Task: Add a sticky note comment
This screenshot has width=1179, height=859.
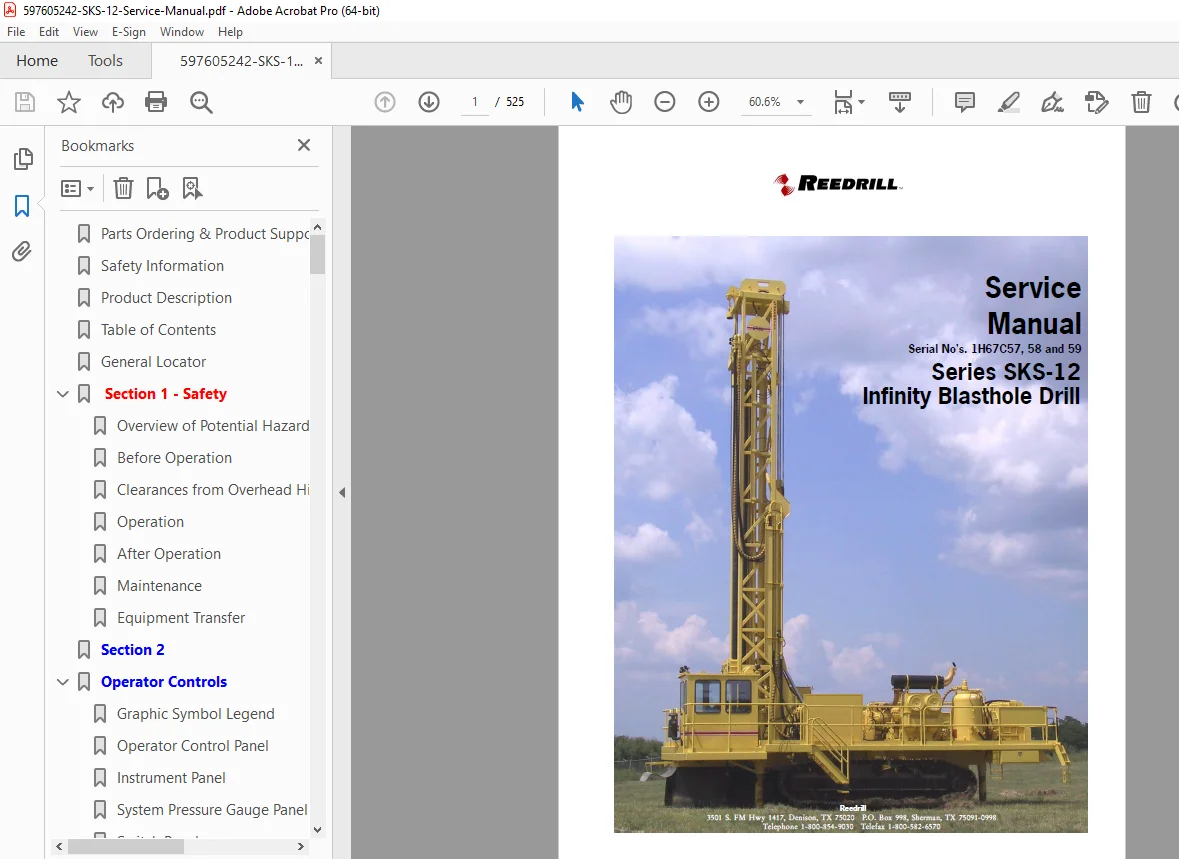Action: tap(965, 102)
